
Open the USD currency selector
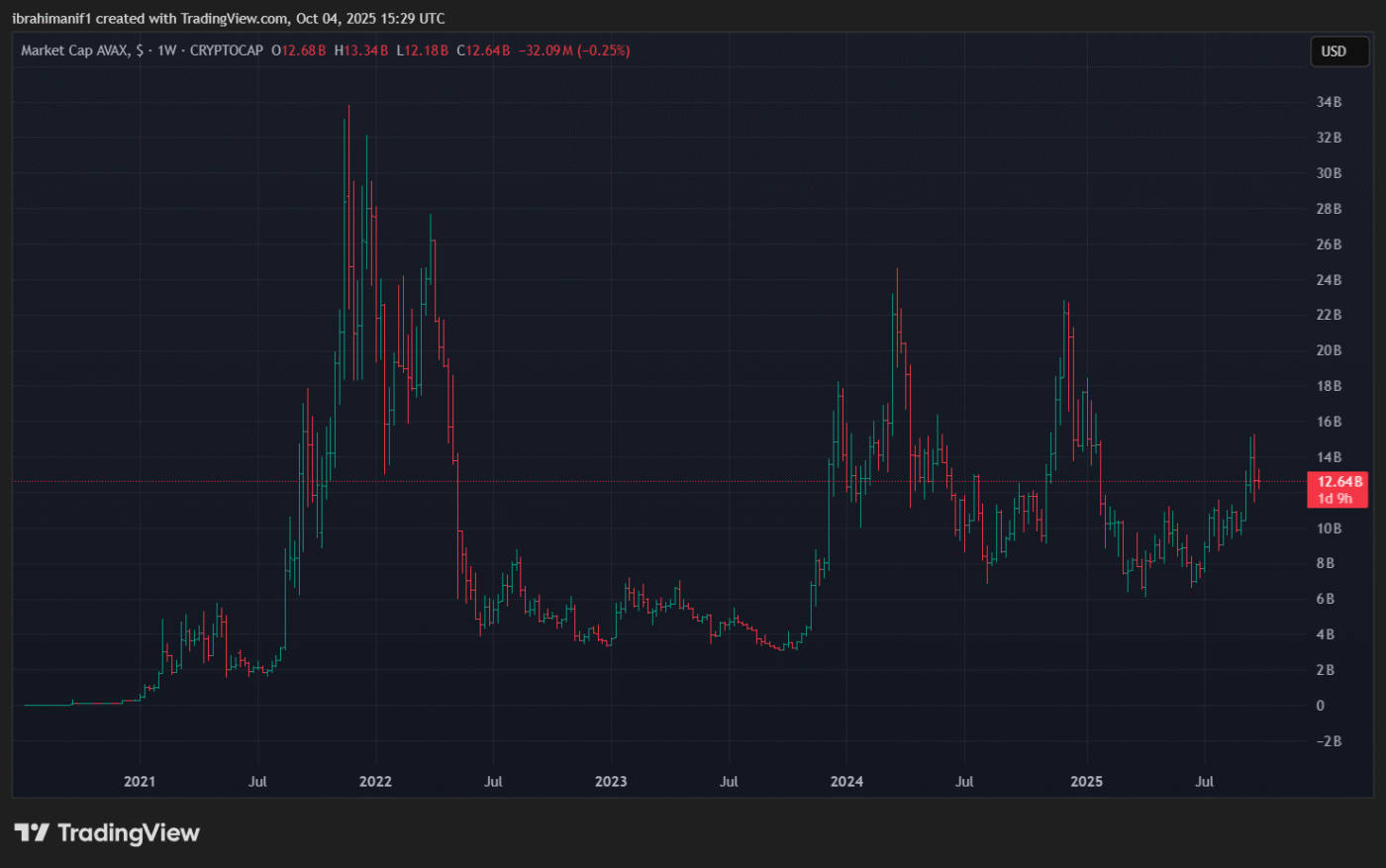point(1334,51)
